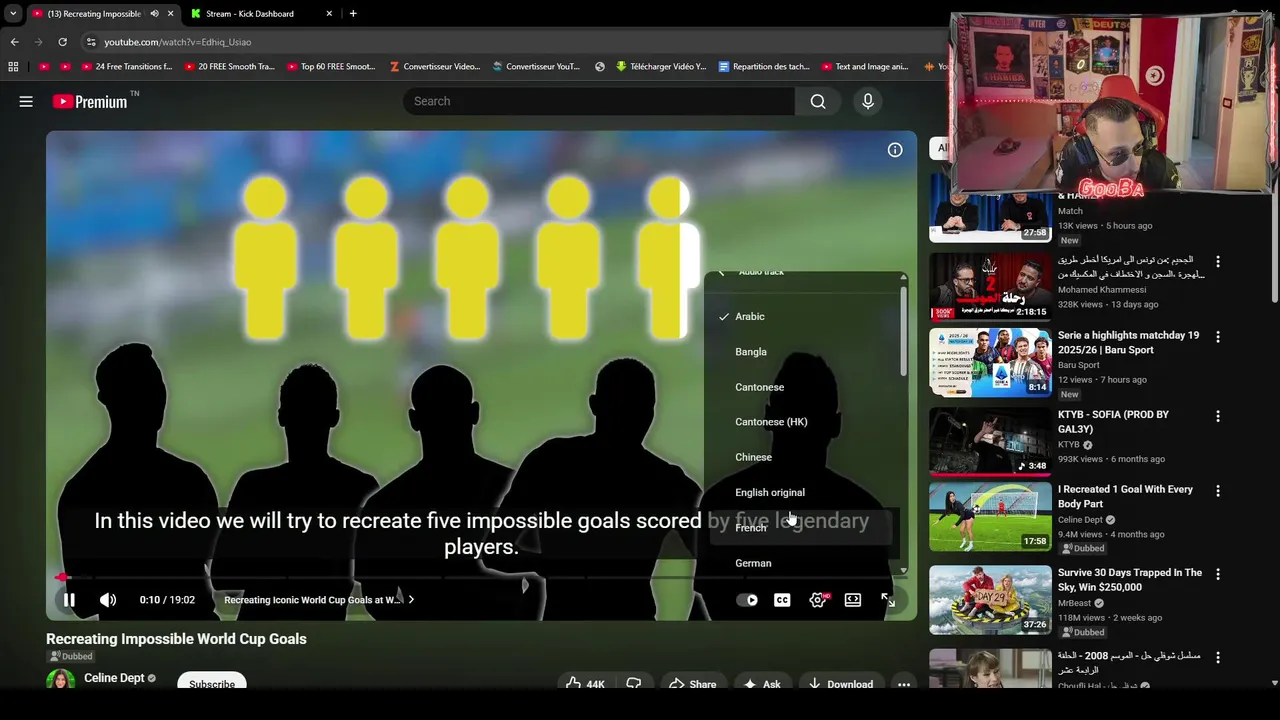
Task: Subscribe to Celine Dept
Action: coord(212,684)
